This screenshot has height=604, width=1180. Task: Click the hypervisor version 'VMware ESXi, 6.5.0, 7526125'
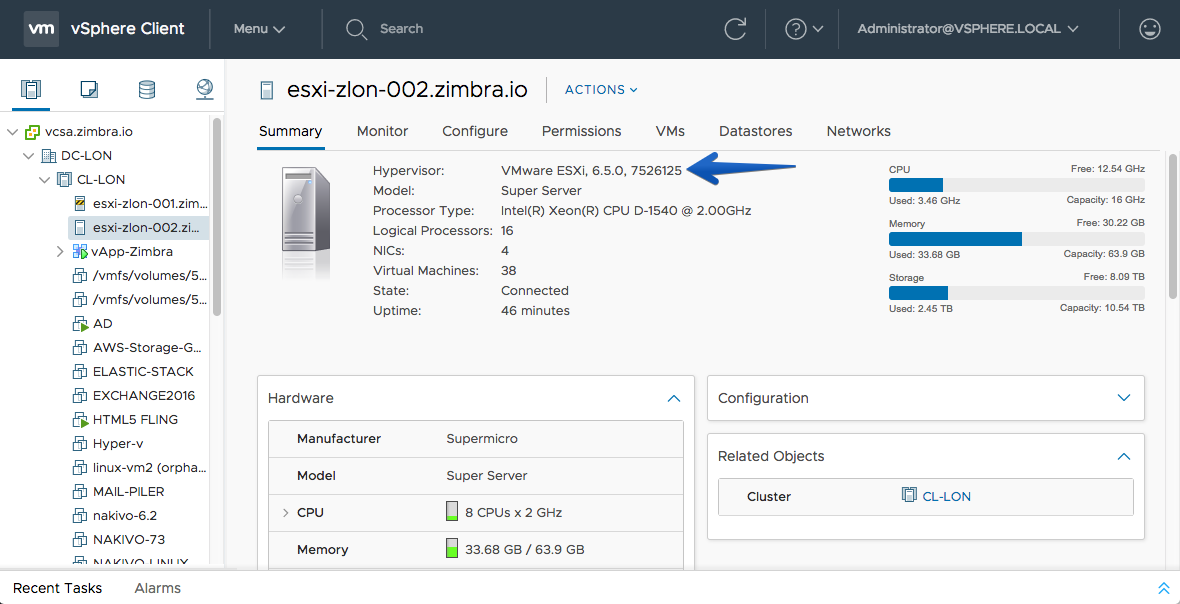pyautogui.click(x=592, y=171)
